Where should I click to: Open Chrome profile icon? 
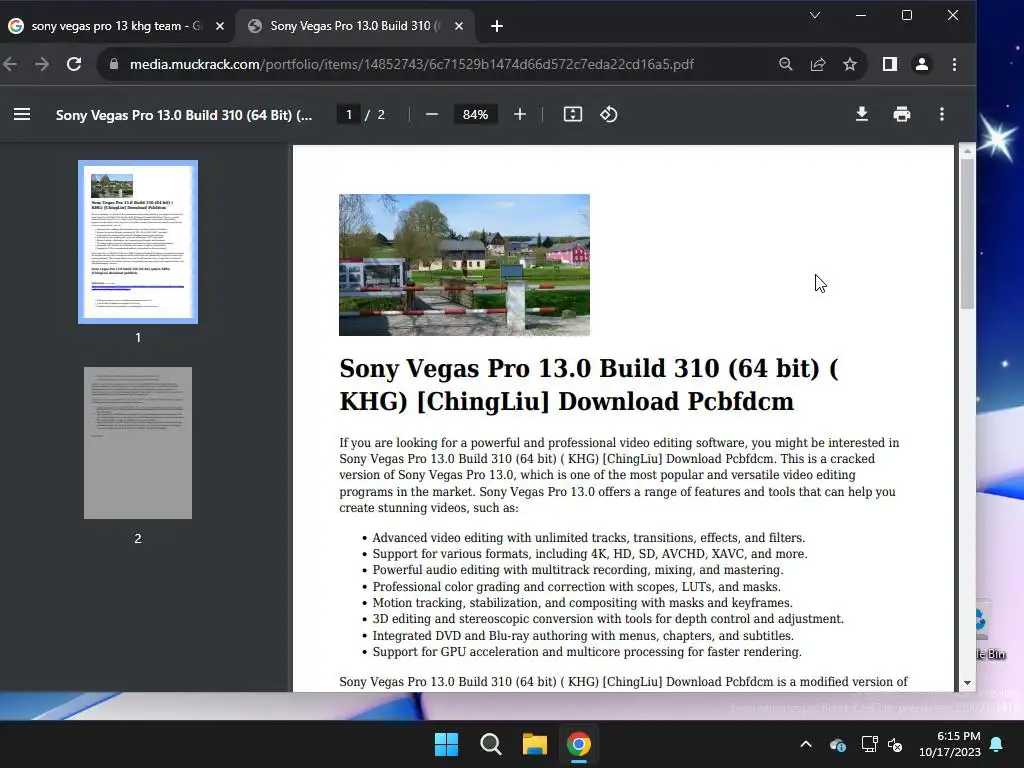[x=922, y=64]
